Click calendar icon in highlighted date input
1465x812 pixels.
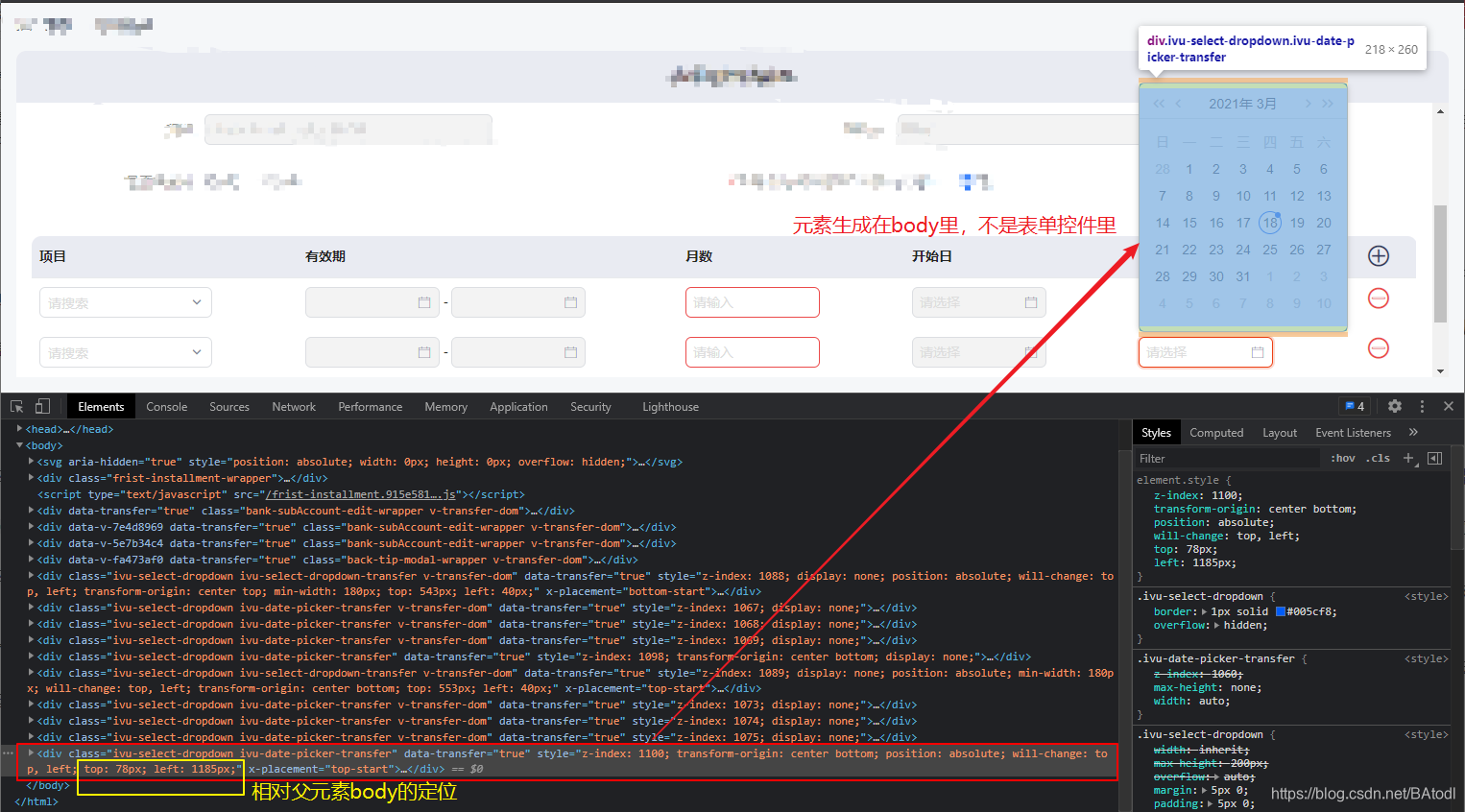point(1258,352)
